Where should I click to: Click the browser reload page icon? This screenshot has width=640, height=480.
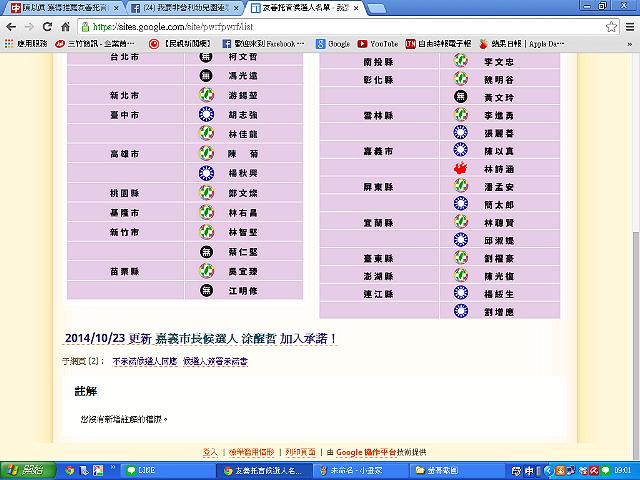point(50,27)
